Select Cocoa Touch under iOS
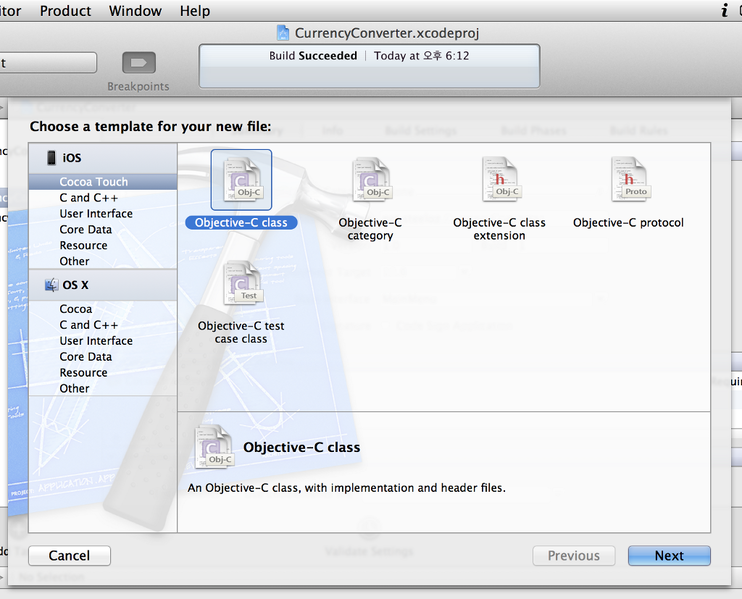The width and height of the screenshot is (742, 599). coord(93,182)
